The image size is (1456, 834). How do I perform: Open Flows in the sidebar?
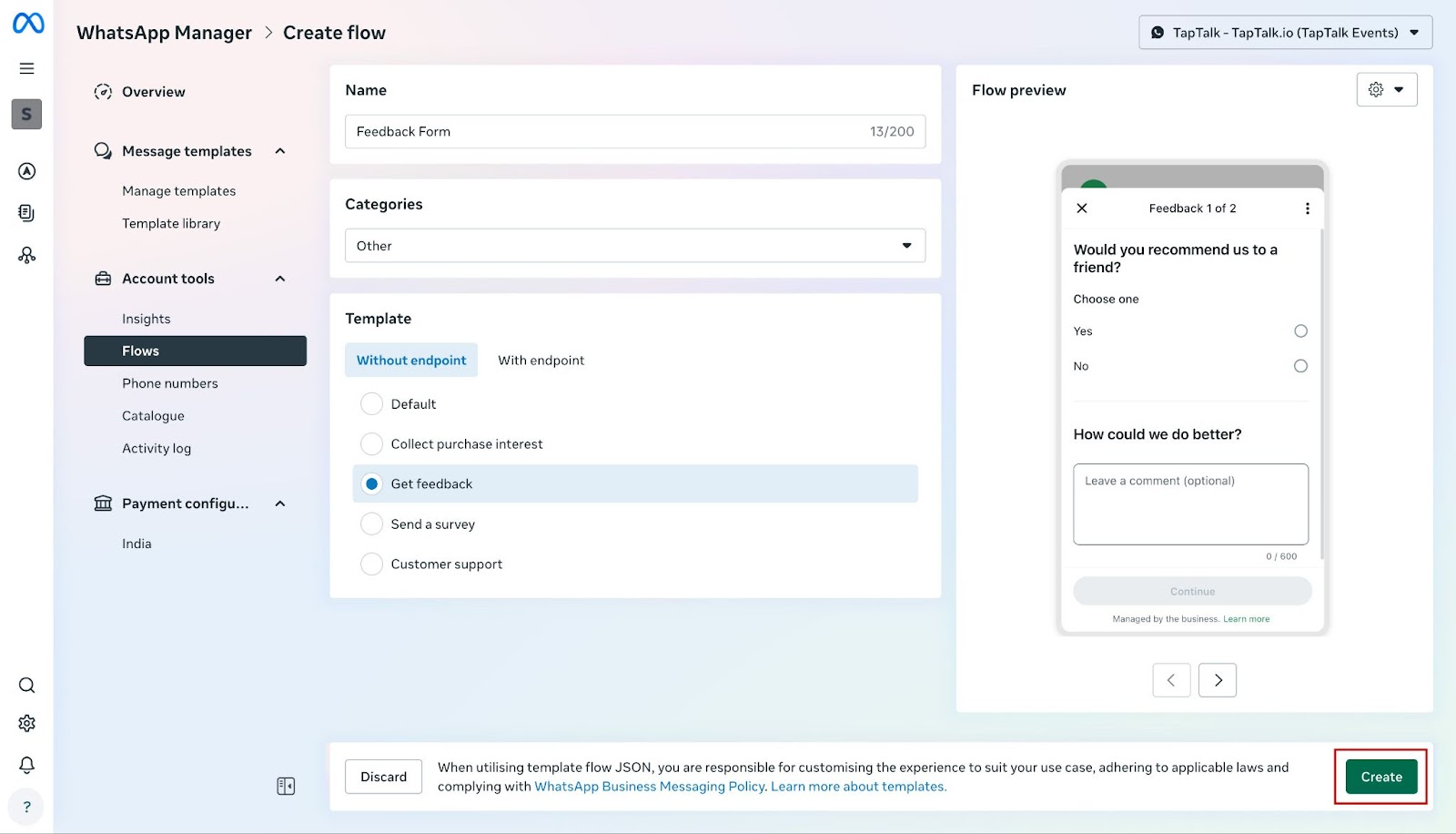195,351
